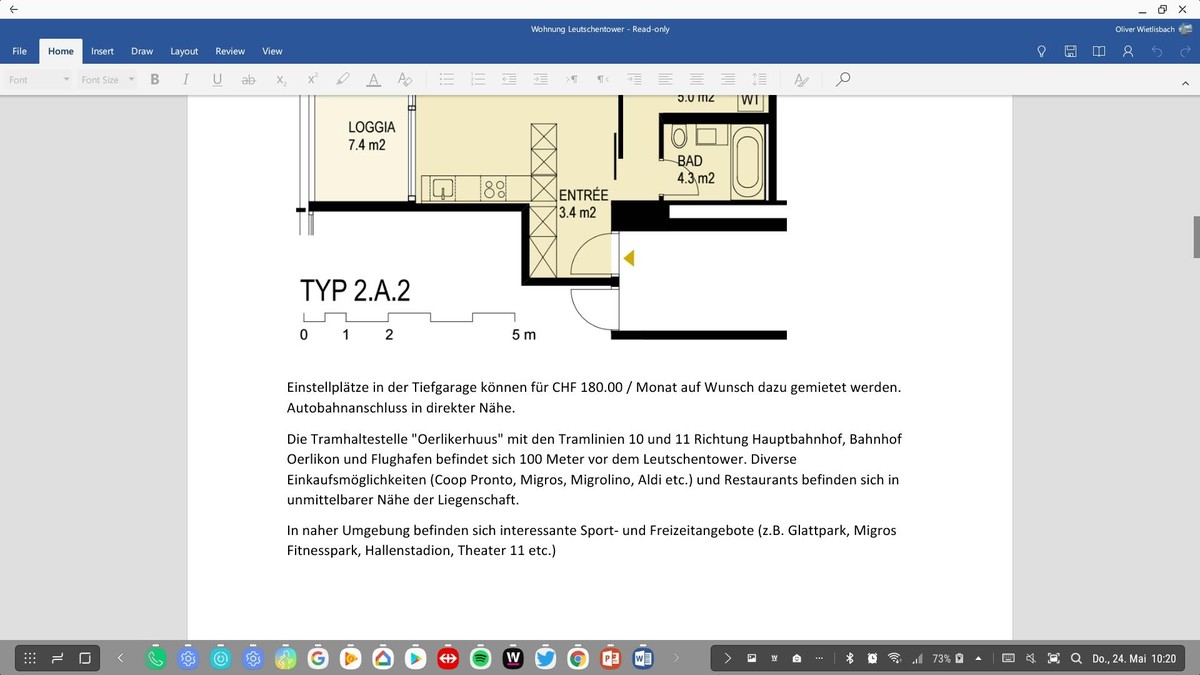Switch to the Draw tab
The height and width of the screenshot is (675, 1200).
tap(142, 51)
